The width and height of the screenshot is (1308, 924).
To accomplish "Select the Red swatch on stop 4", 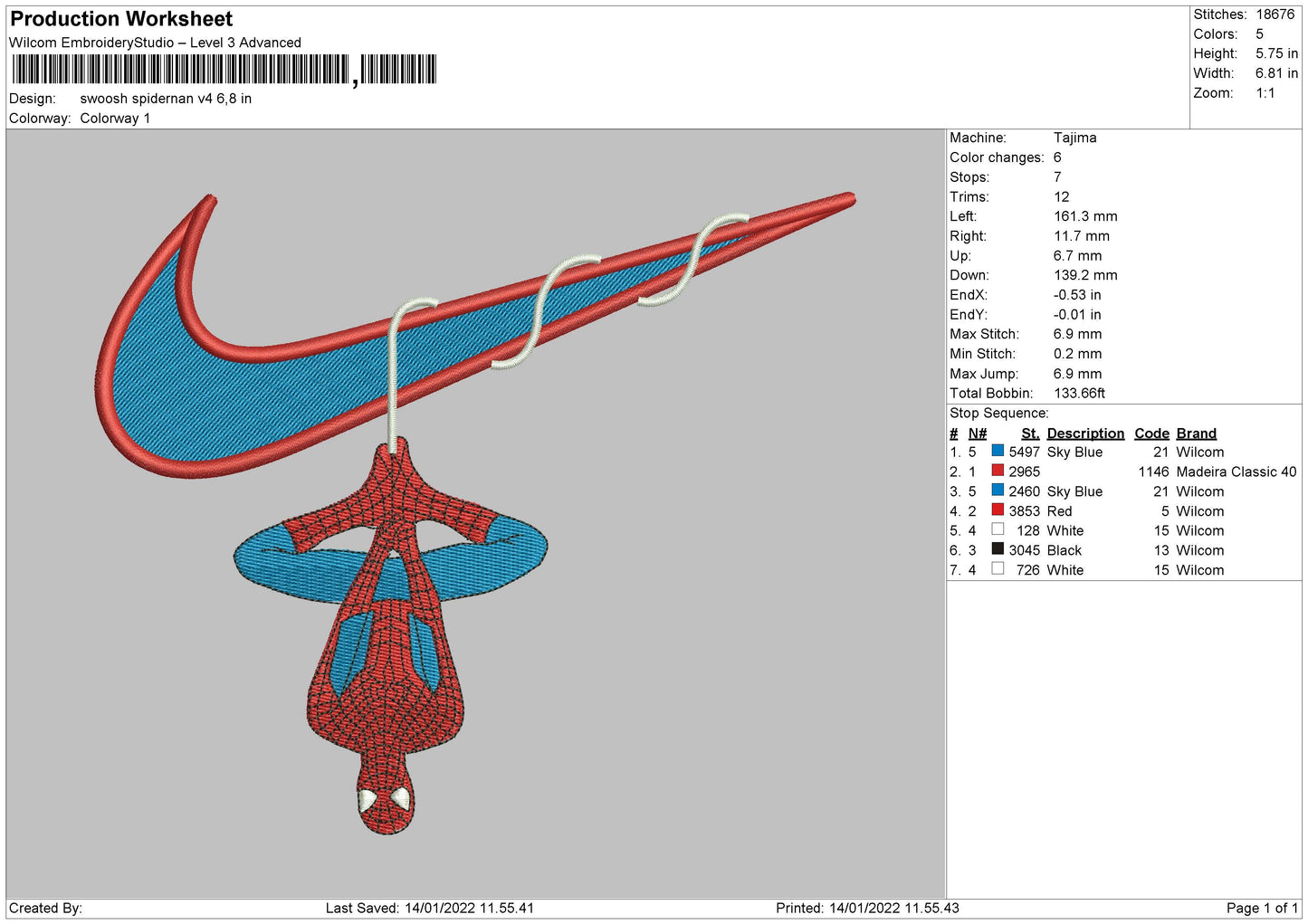I will [x=998, y=510].
